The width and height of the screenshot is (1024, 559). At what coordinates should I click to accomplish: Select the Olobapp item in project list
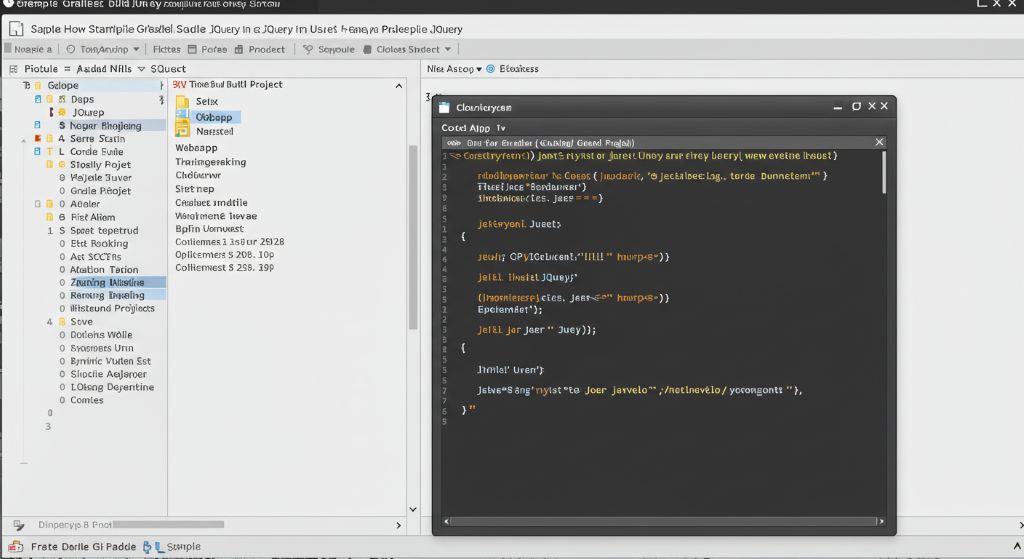(x=213, y=117)
